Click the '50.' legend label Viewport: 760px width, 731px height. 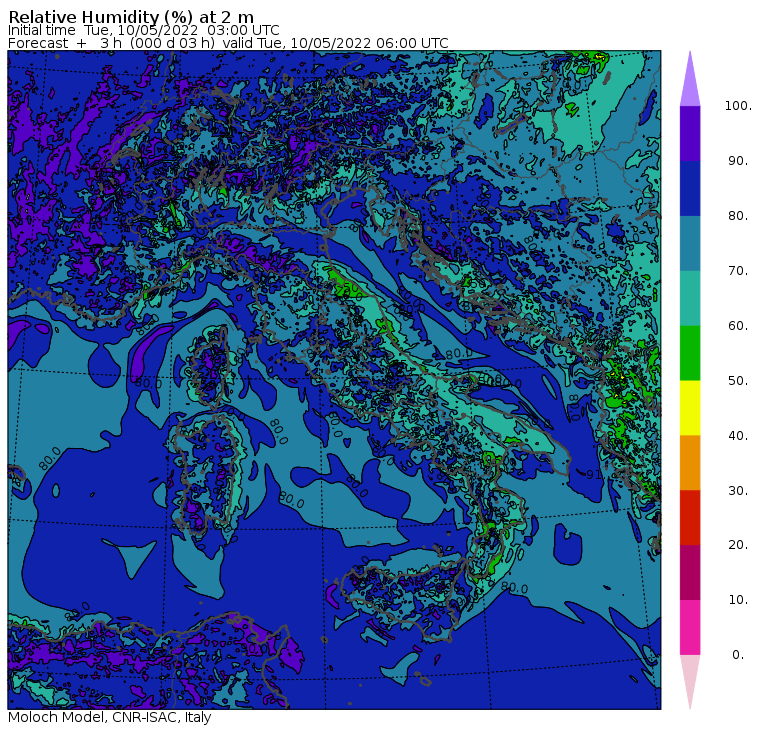click(x=738, y=381)
